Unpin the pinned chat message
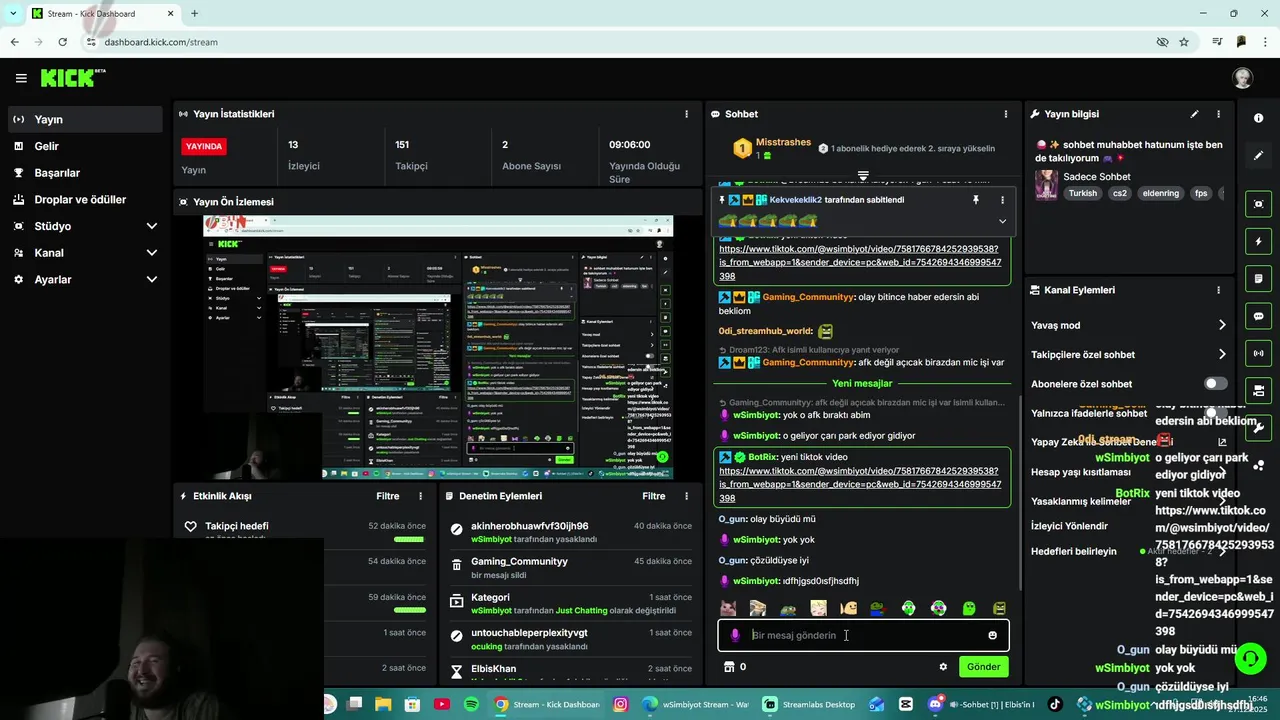 point(976,200)
